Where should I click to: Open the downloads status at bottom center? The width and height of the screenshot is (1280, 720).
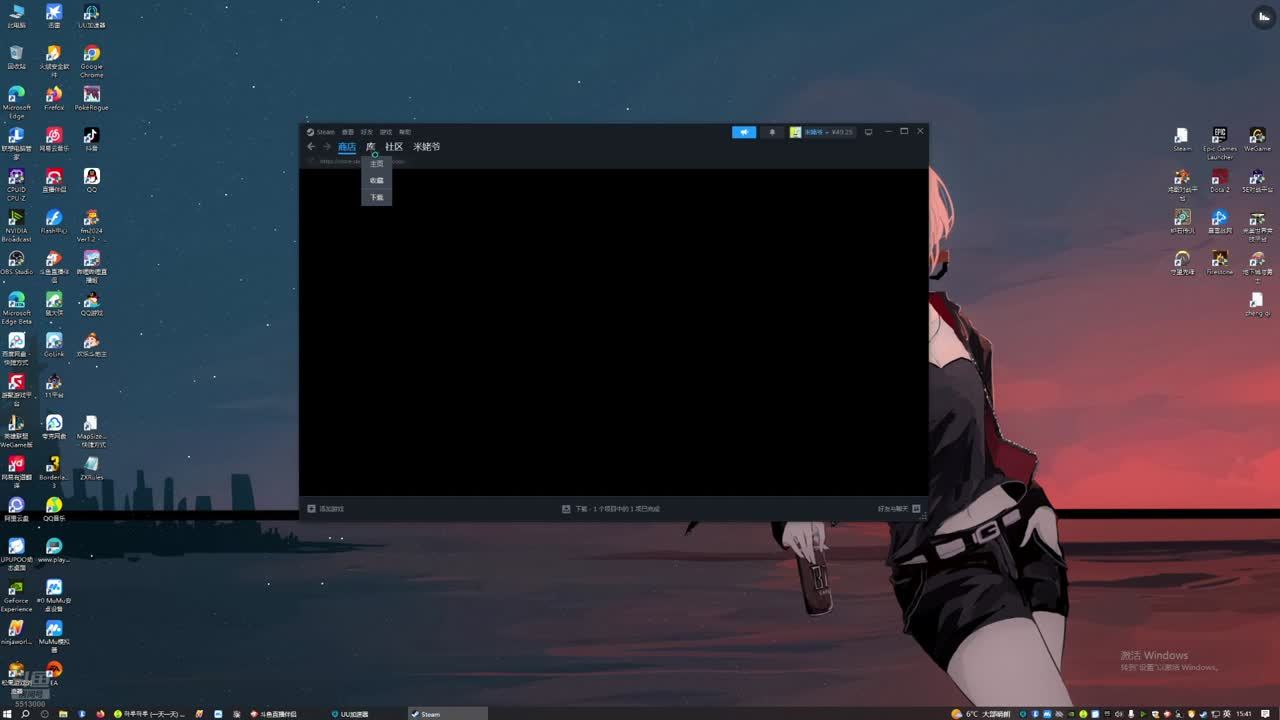click(612, 509)
